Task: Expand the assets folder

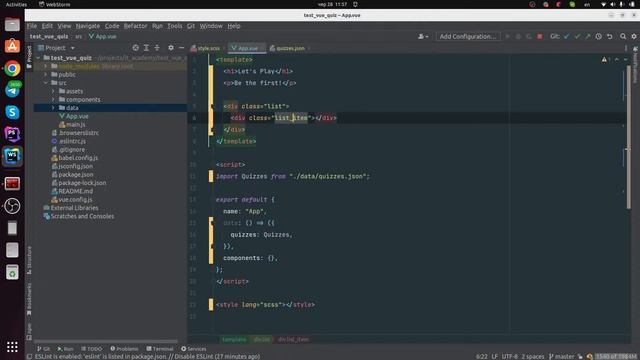Action: (x=53, y=91)
